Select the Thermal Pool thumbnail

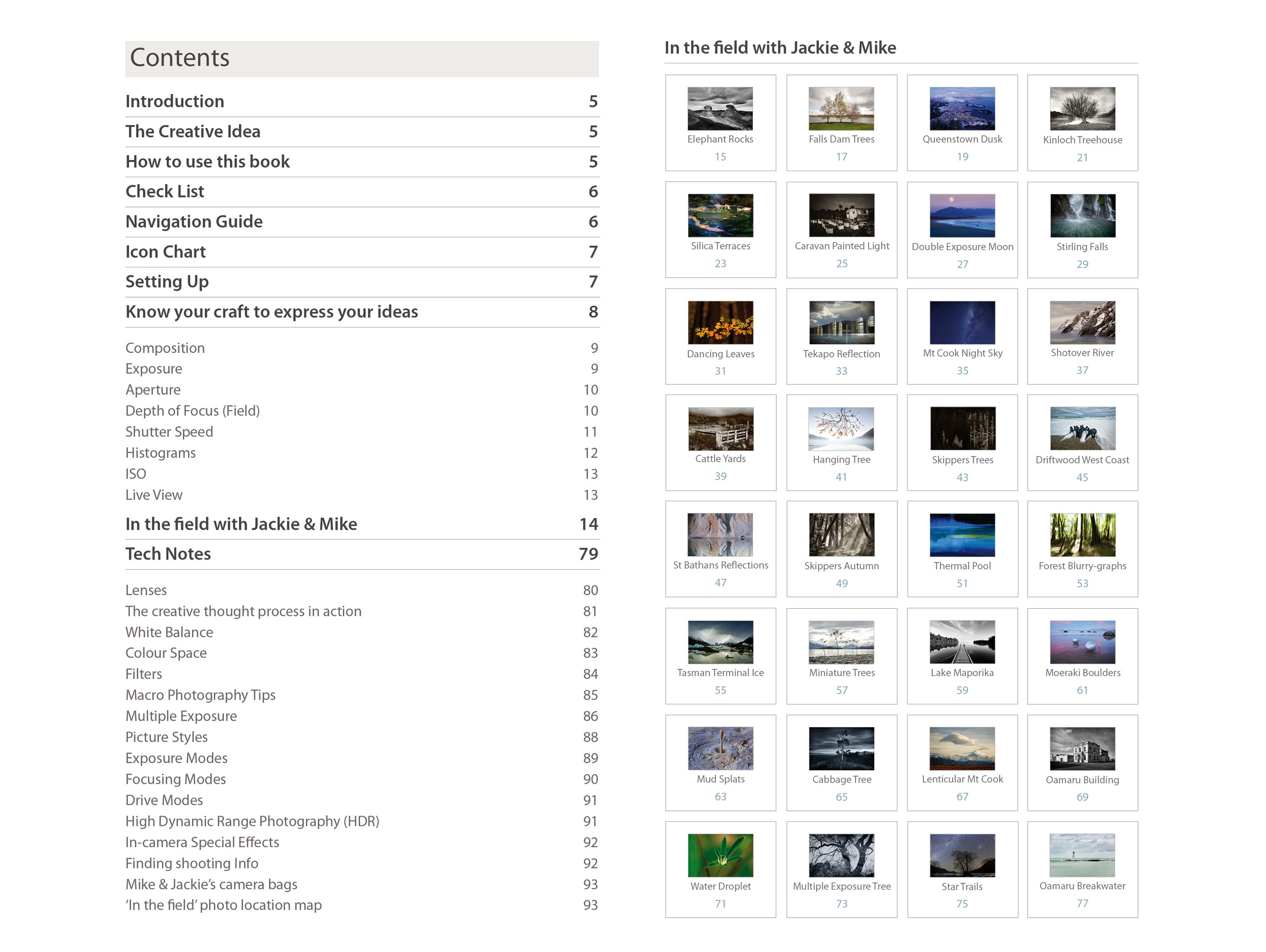click(962, 535)
